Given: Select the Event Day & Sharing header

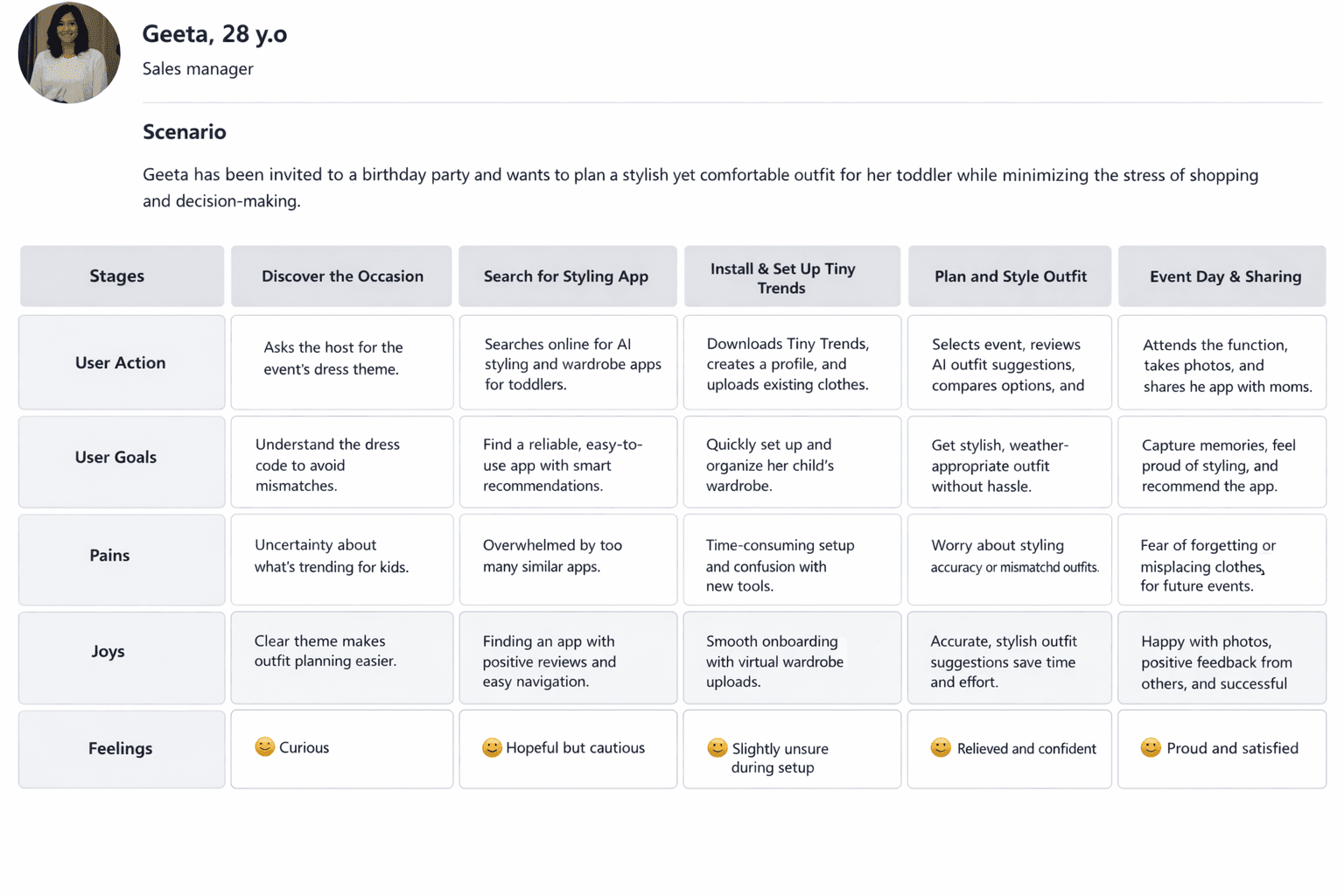Looking at the screenshot, I should click(1224, 276).
